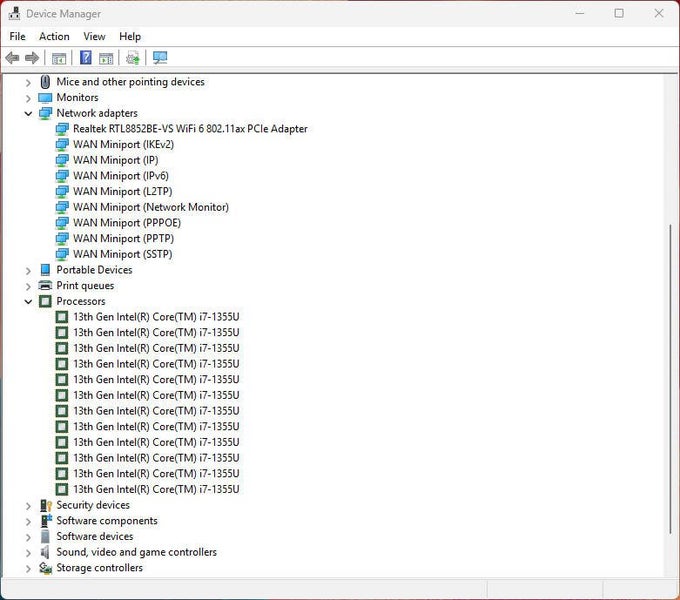Click the Show/Hide Action Pane toolbar icon
The width and height of the screenshot is (680, 600).
pyautogui.click(x=106, y=58)
